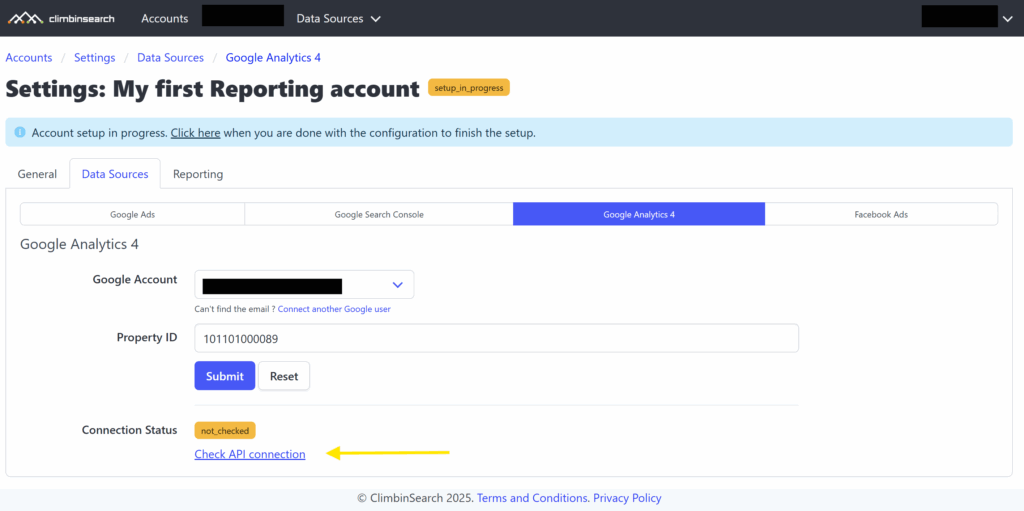Click the info icon in setup banner
The height and width of the screenshot is (511, 1024).
click(x=20, y=133)
